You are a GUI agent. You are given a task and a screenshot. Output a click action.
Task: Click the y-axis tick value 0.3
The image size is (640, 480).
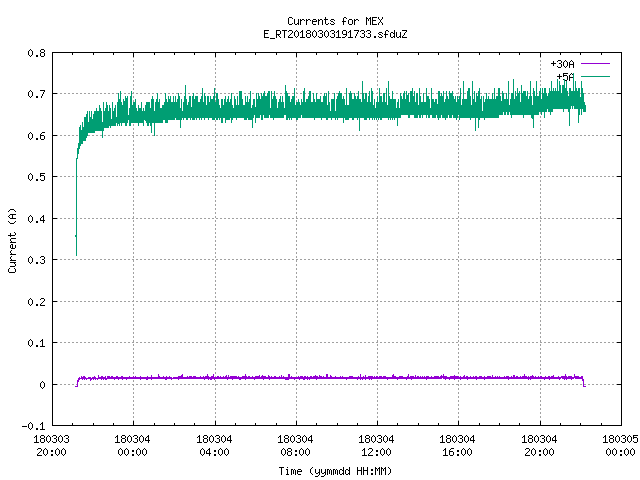pyautogui.click(x=36, y=260)
